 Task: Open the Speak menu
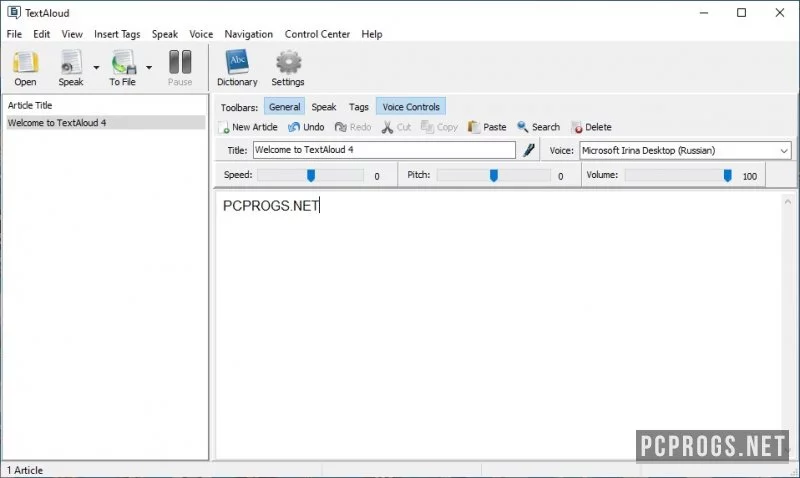pyautogui.click(x=165, y=34)
